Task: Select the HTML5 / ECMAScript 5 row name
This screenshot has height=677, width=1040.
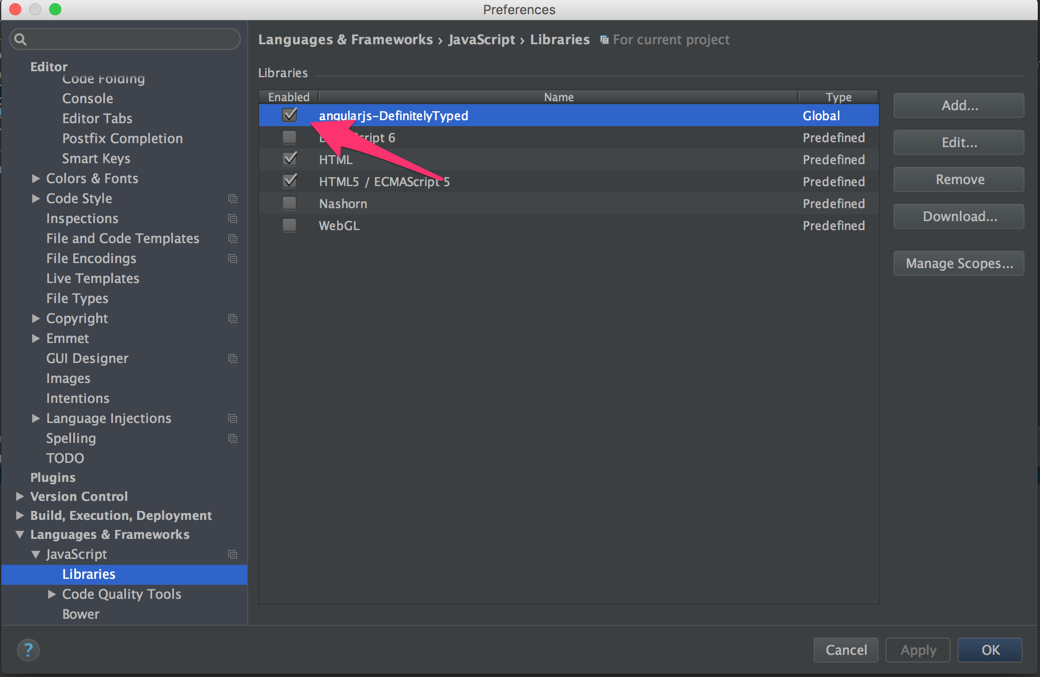Action: (384, 182)
